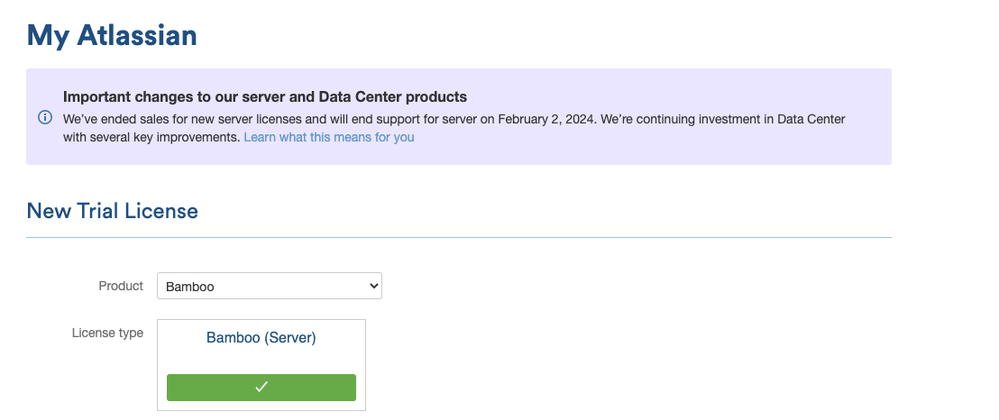Click the "My Atlassian" page heading

(x=111, y=35)
